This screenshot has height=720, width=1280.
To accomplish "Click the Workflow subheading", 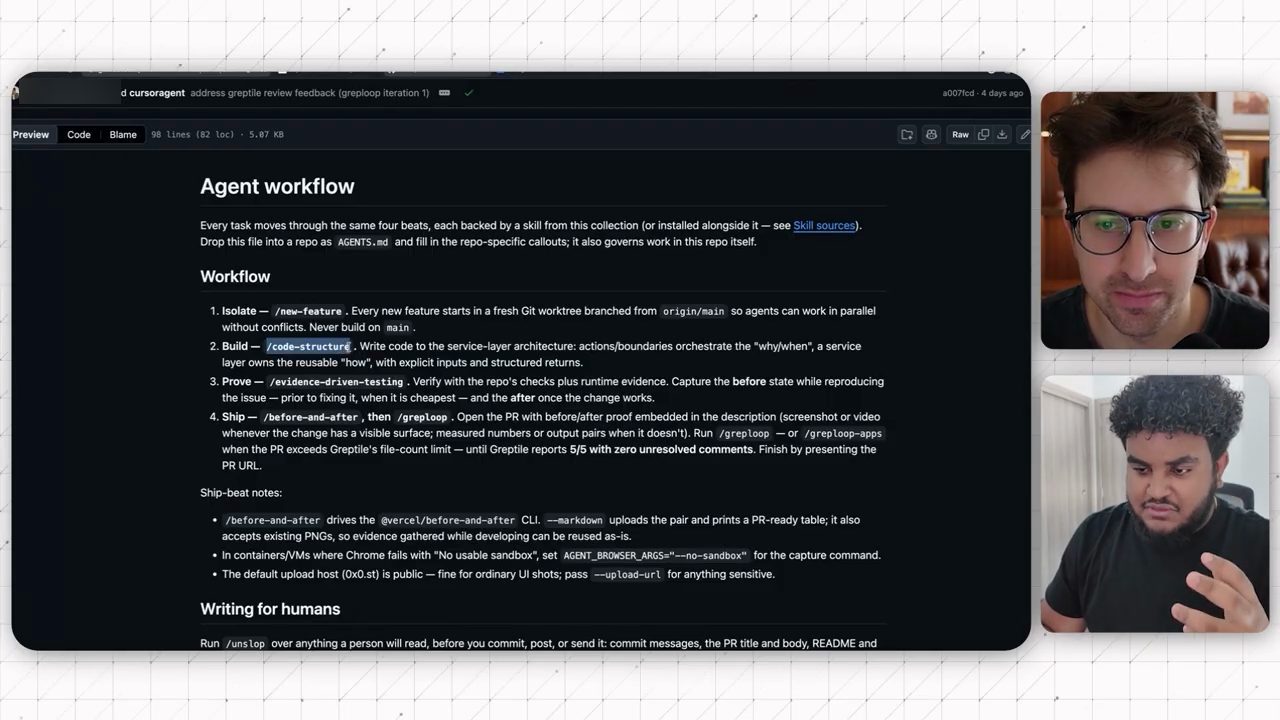I will (x=235, y=276).
